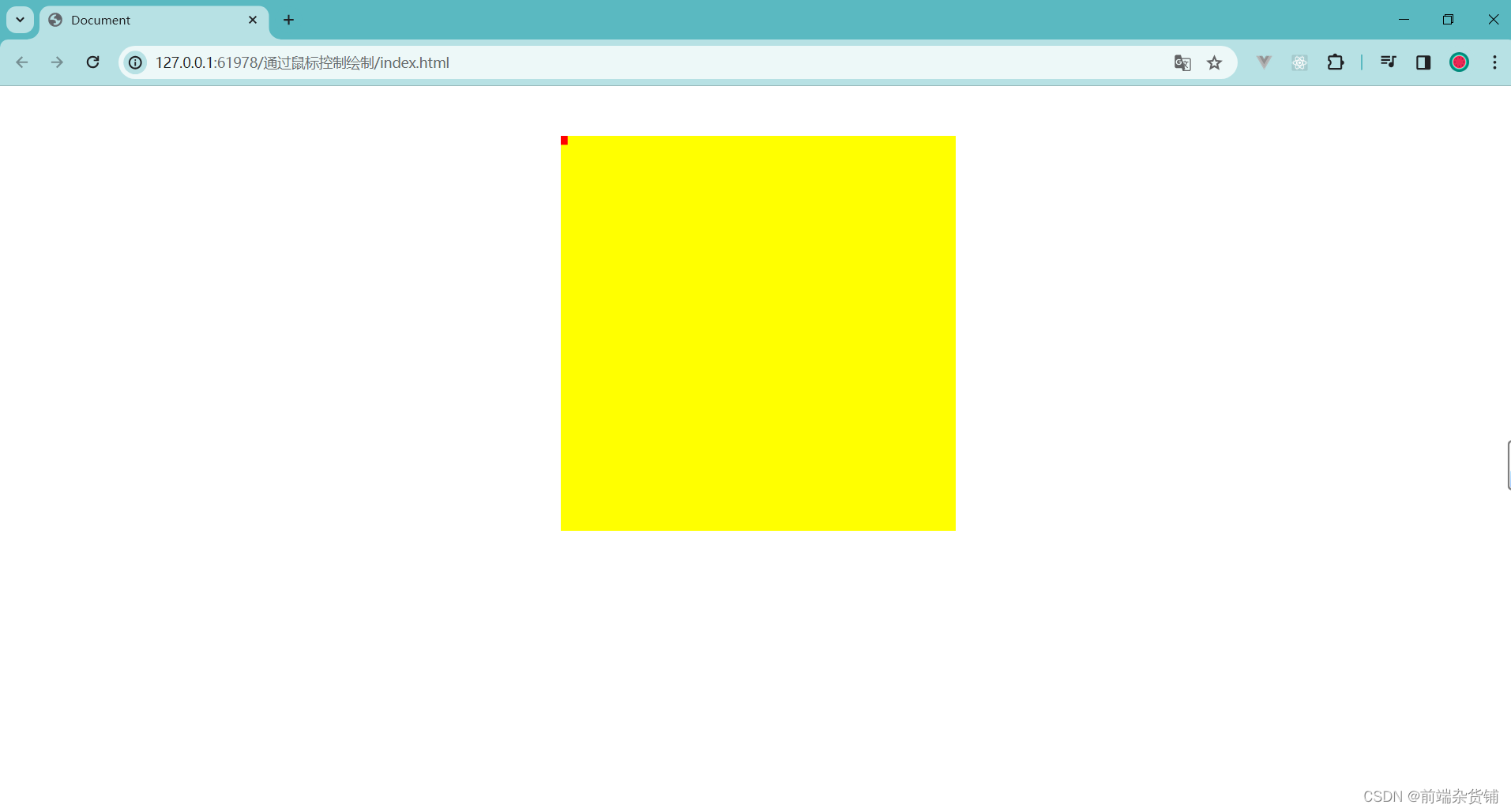Close the Document tab
This screenshot has width=1511, height=812.
point(253,20)
